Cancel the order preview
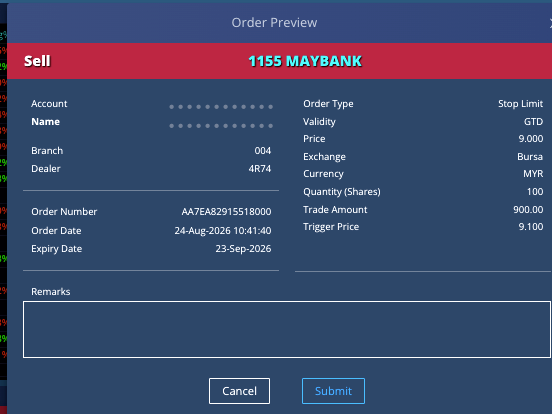Image resolution: width=552 pixels, height=414 pixels. click(x=239, y=391)
